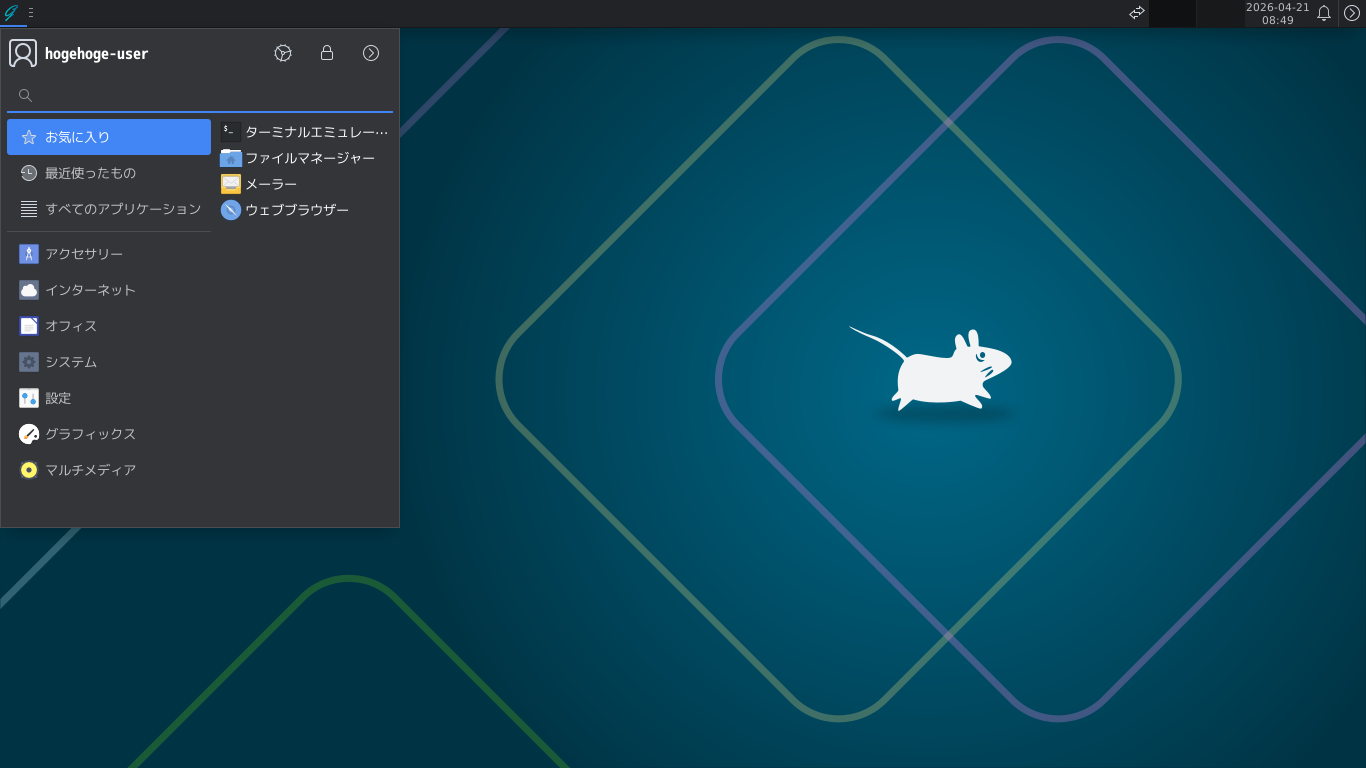Viewport: 1366px width, 768px height.
Task: Click the Whisker menu launcher icon in panel
Action: 12,13
